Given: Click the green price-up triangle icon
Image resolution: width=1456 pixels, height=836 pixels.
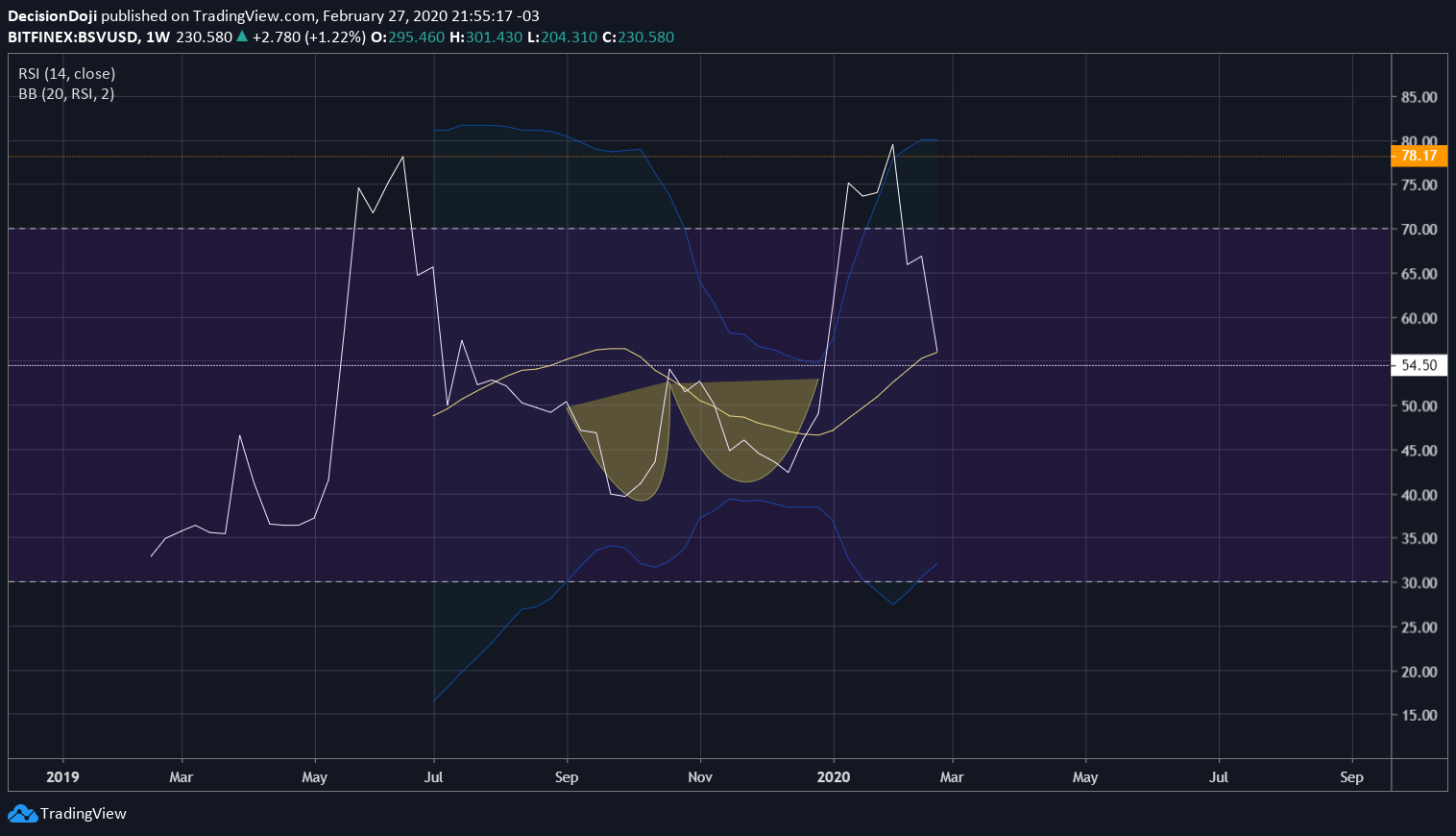Looking at the screenshot, I should 242,37.
